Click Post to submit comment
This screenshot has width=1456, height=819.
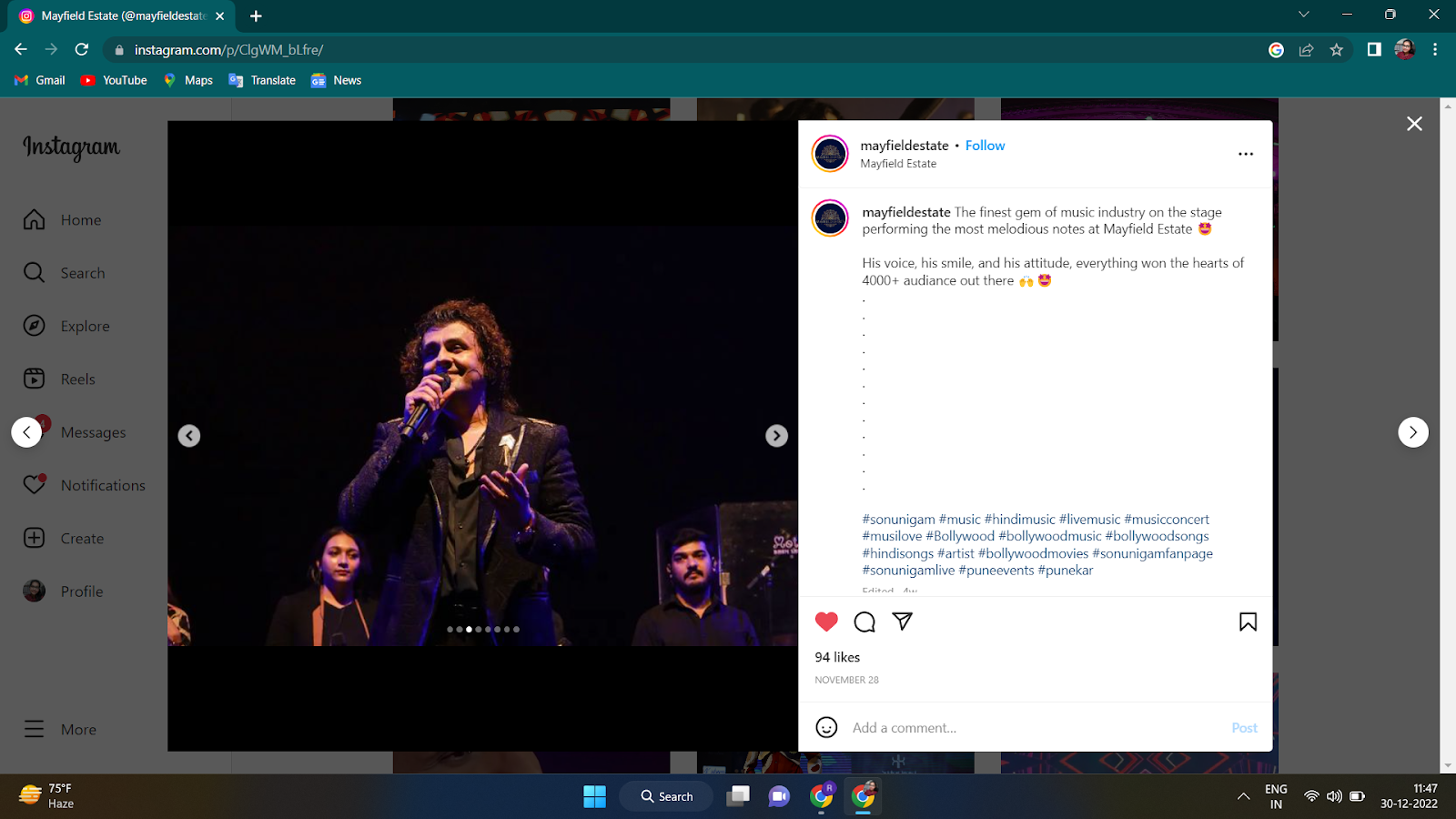(1244, 728)
